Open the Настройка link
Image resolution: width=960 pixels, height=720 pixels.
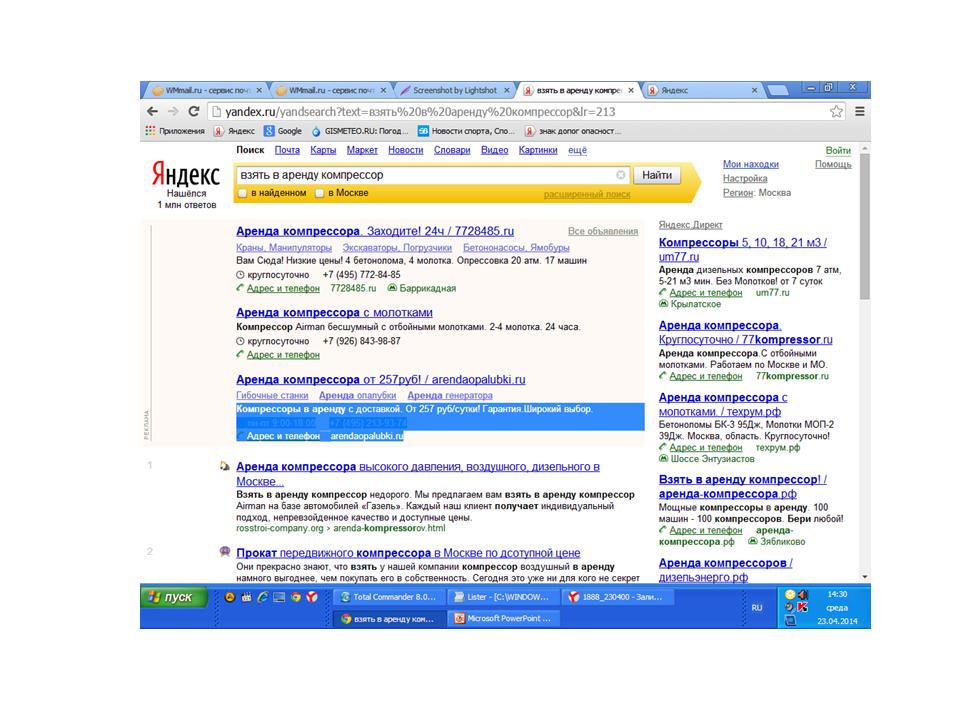744,178
